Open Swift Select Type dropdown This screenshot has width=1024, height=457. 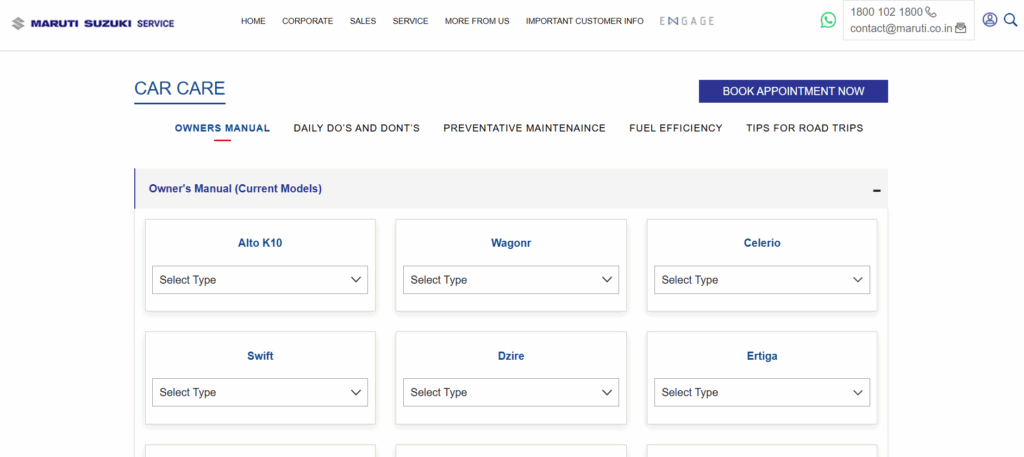(260, 392)
